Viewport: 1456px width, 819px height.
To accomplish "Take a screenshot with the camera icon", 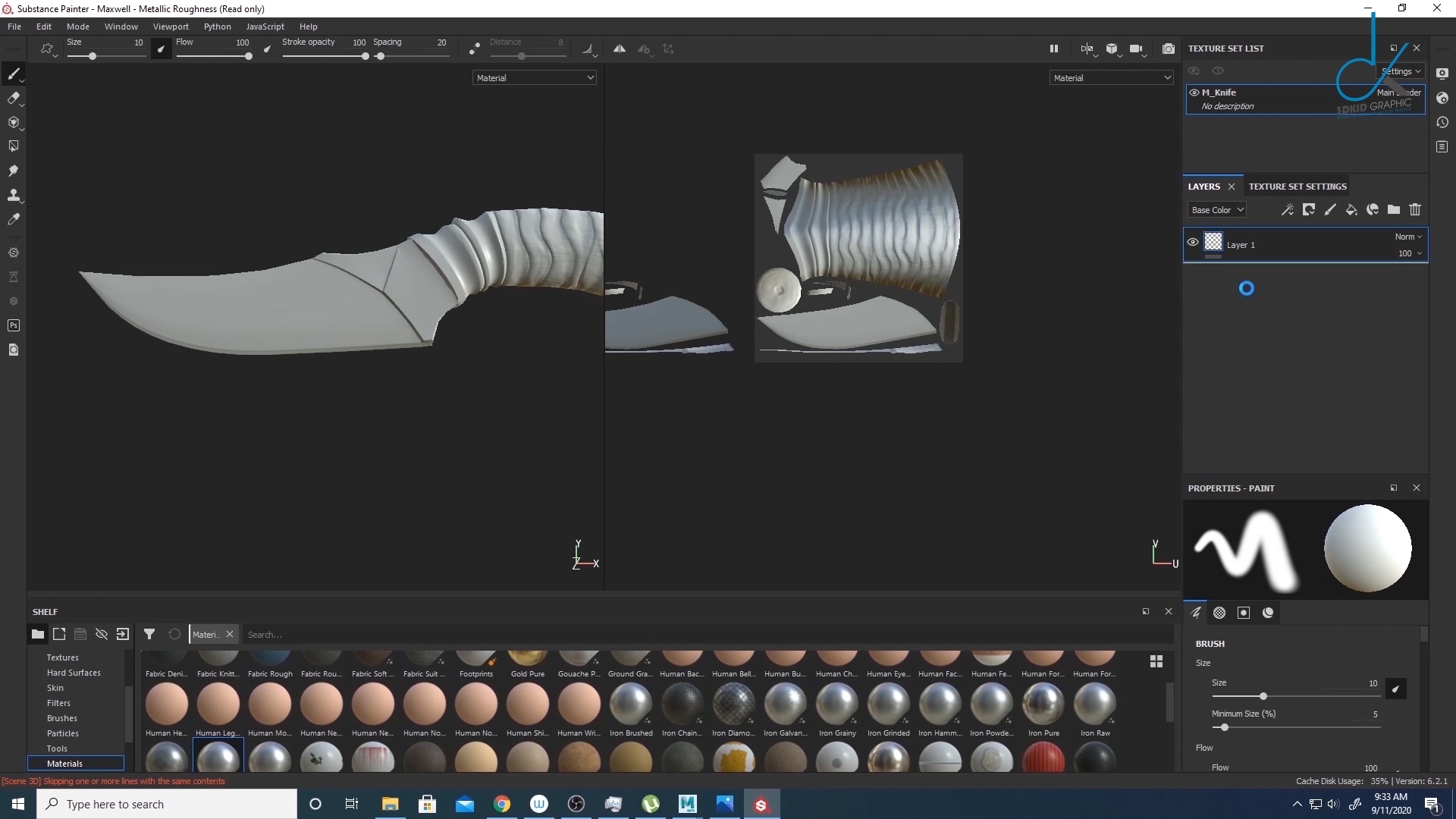I will coord(1169,49).
